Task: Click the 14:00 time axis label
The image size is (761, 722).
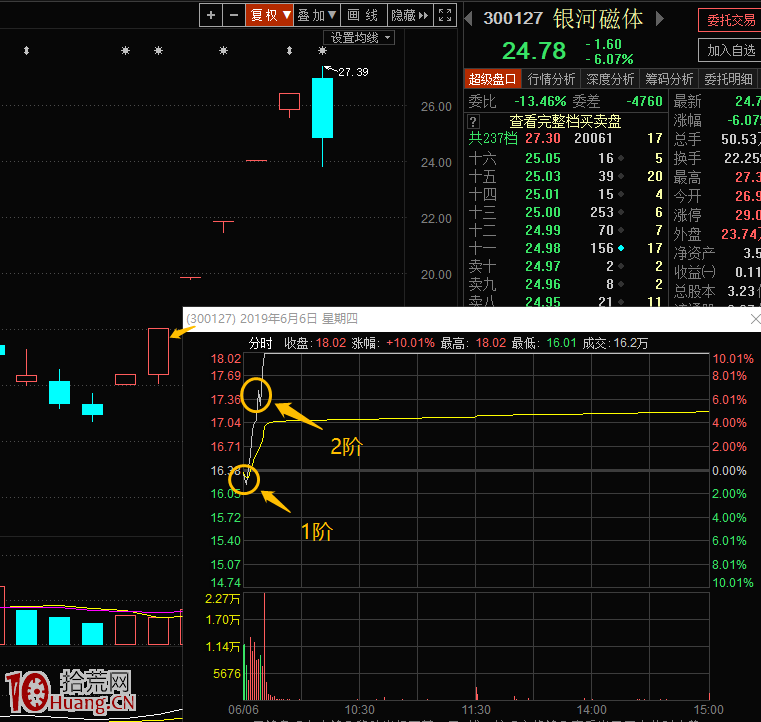Action: 591,710
